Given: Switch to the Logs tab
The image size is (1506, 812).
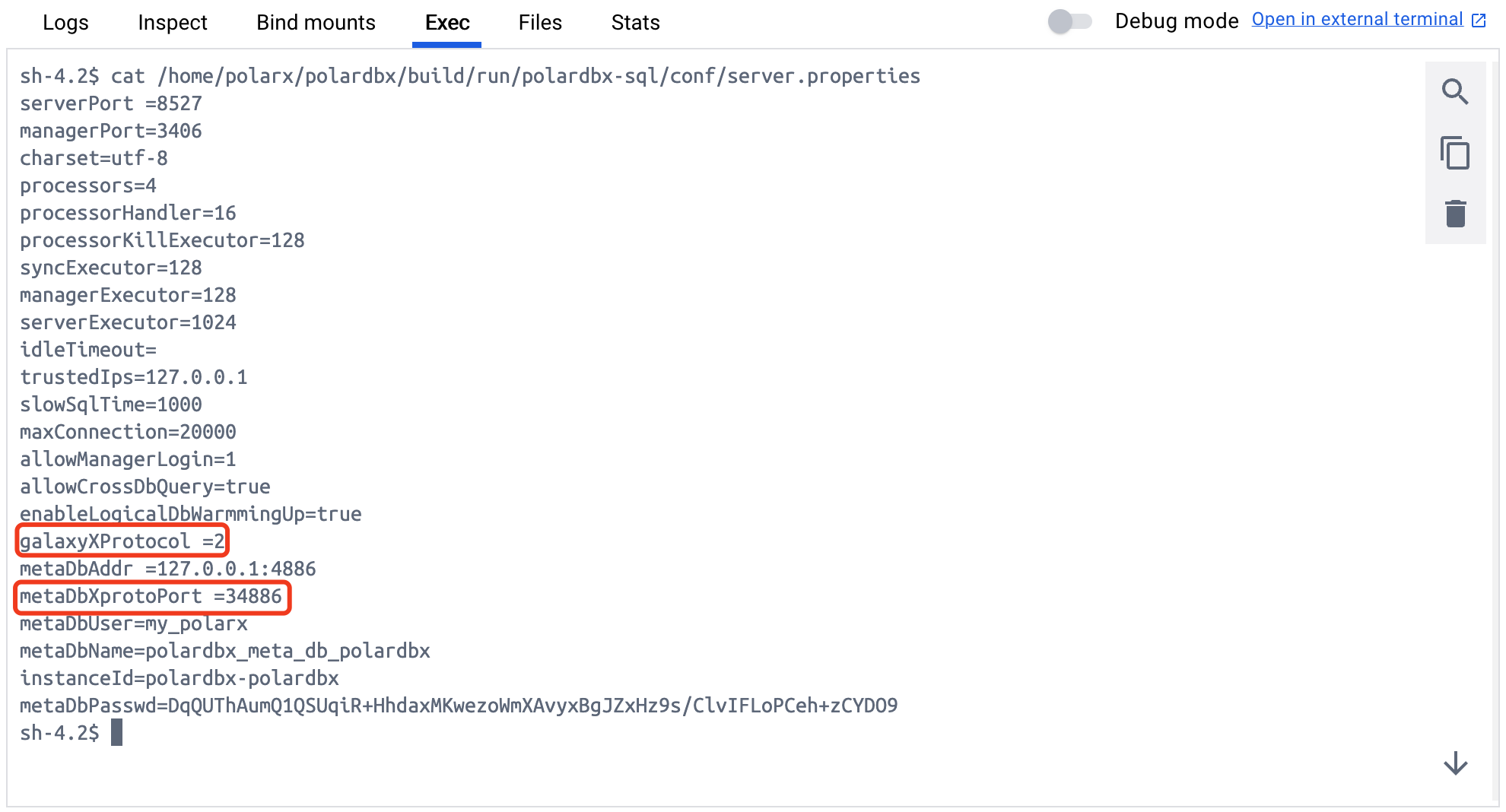Looking at the screenshot, I should (65, 23).
